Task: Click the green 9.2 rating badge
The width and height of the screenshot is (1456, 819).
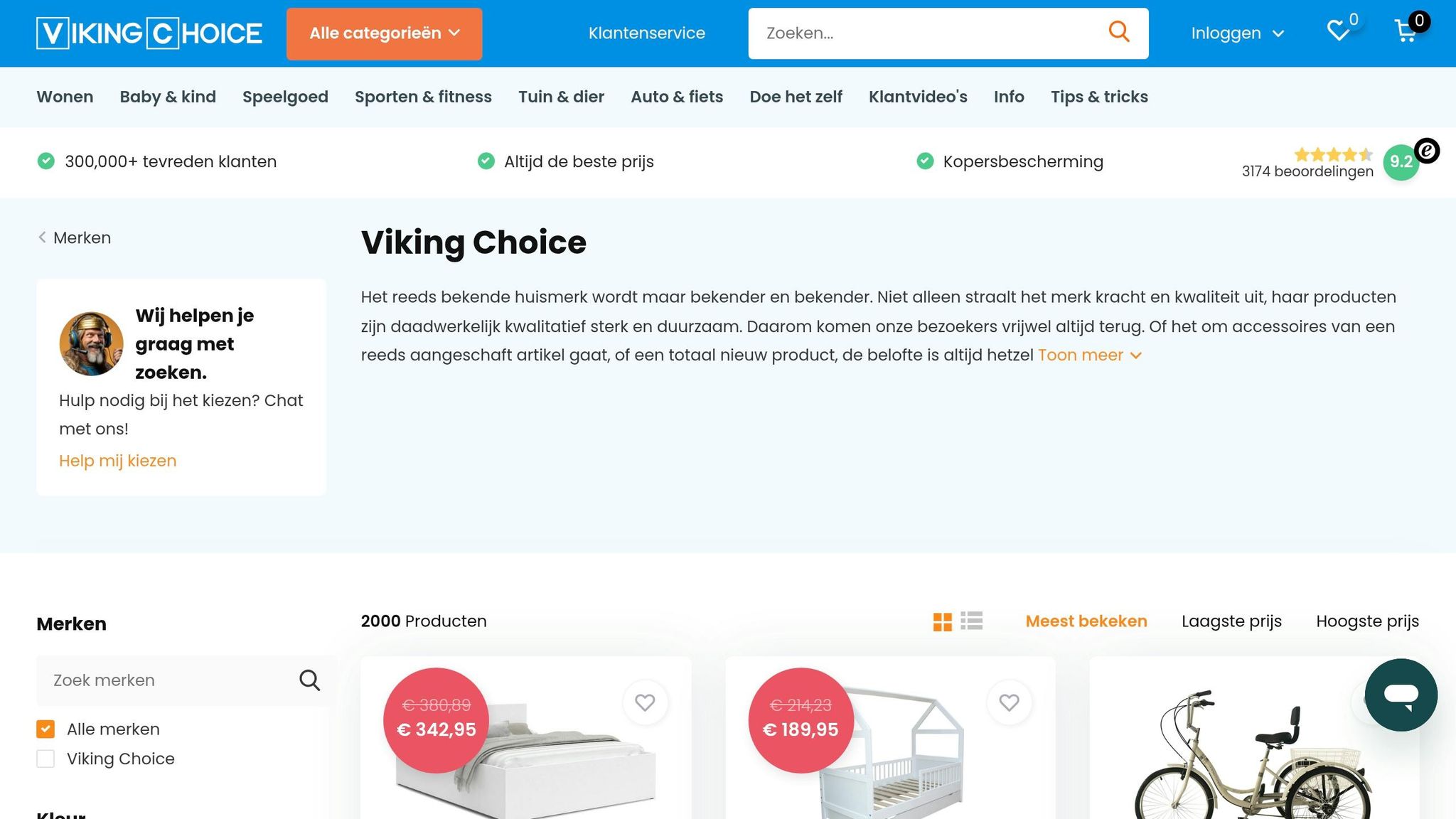Action: pos(1400,162)
